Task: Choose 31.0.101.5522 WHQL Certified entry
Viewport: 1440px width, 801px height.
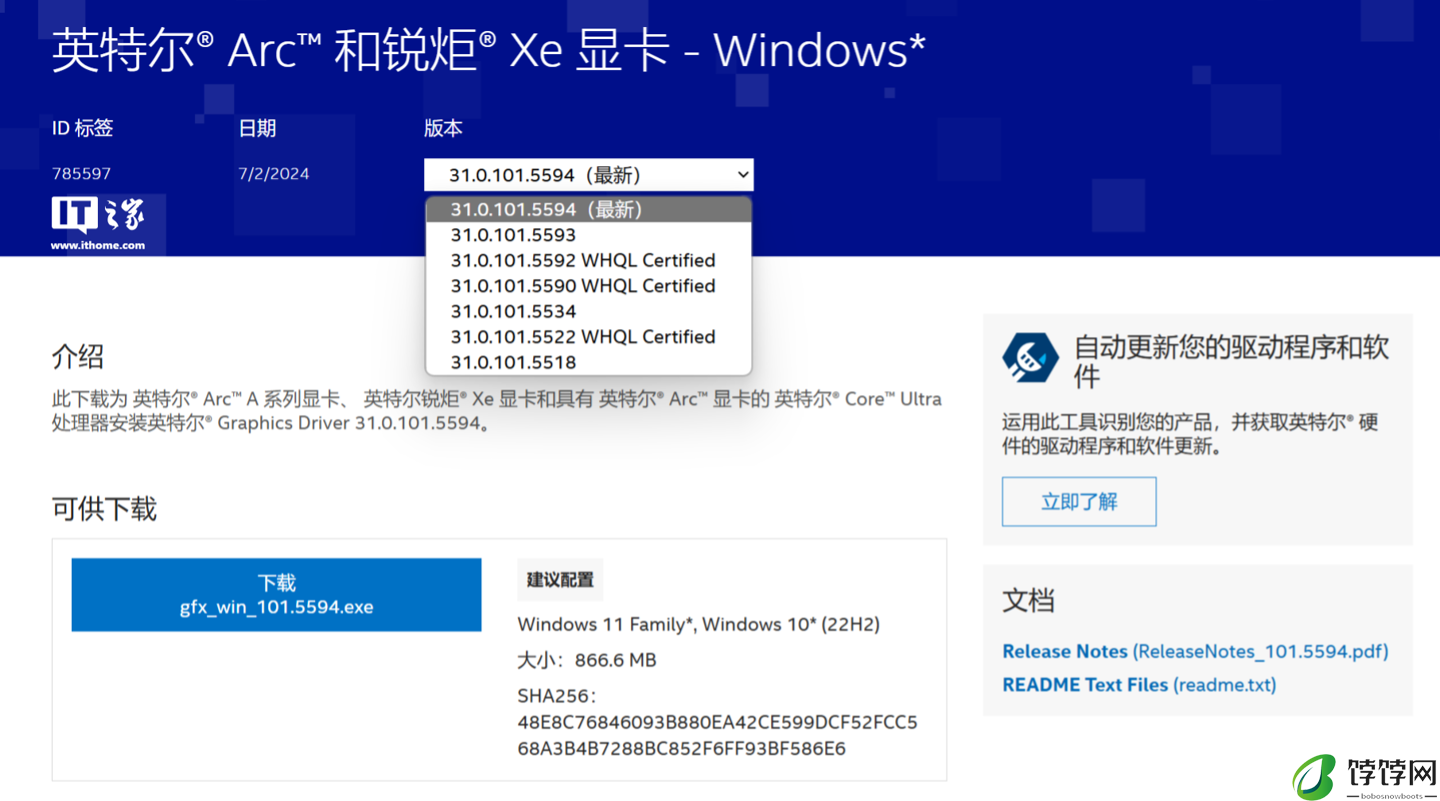Action: tap(588, 337)
